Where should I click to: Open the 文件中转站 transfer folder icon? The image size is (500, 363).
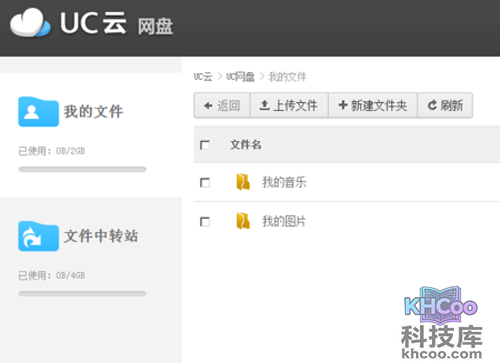[x=38, y=236]
